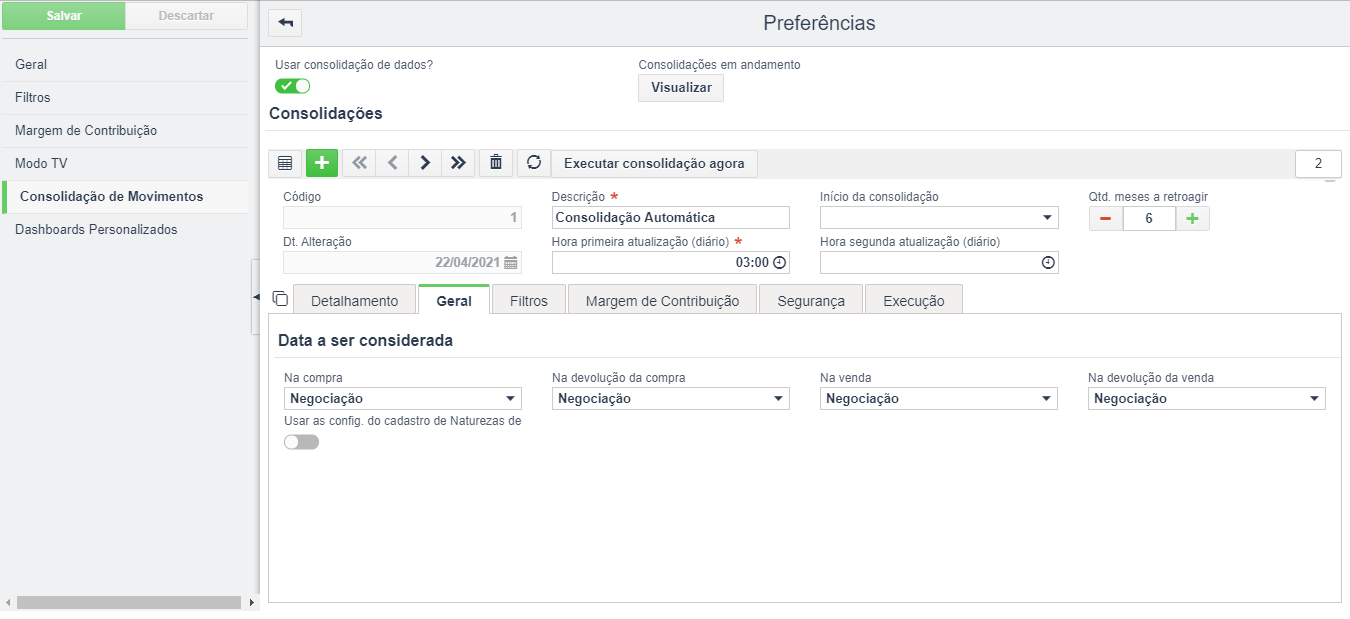The image size is (1350, 619).
Task: Delete consolidation with trash icon
Action: [496, 163]
